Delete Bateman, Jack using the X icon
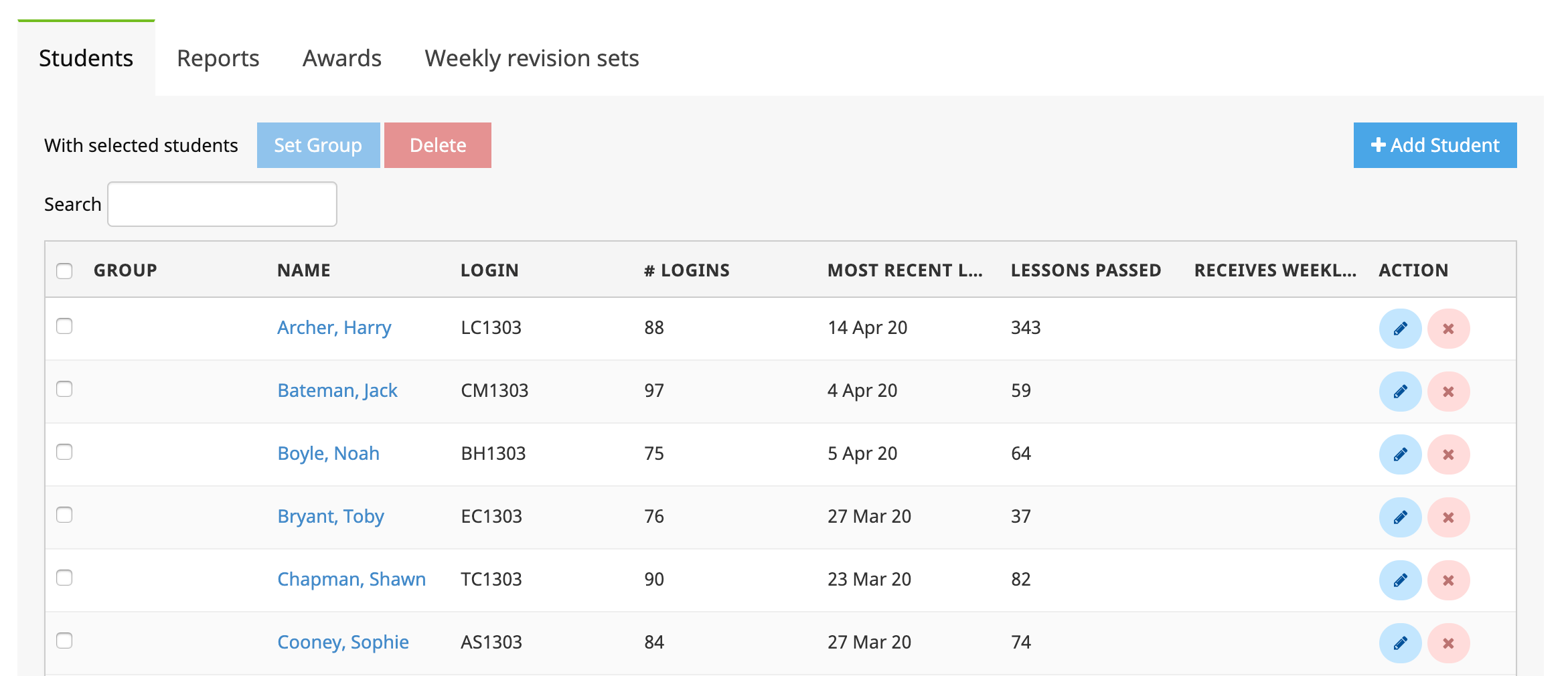This screenshot has height=676, width=1568. click(x=1448, y=392)
